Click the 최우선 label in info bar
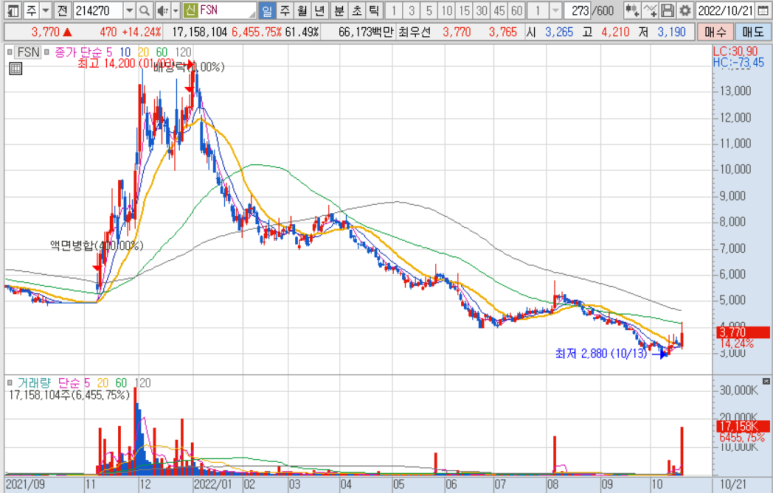 click(x=415, y=32)
